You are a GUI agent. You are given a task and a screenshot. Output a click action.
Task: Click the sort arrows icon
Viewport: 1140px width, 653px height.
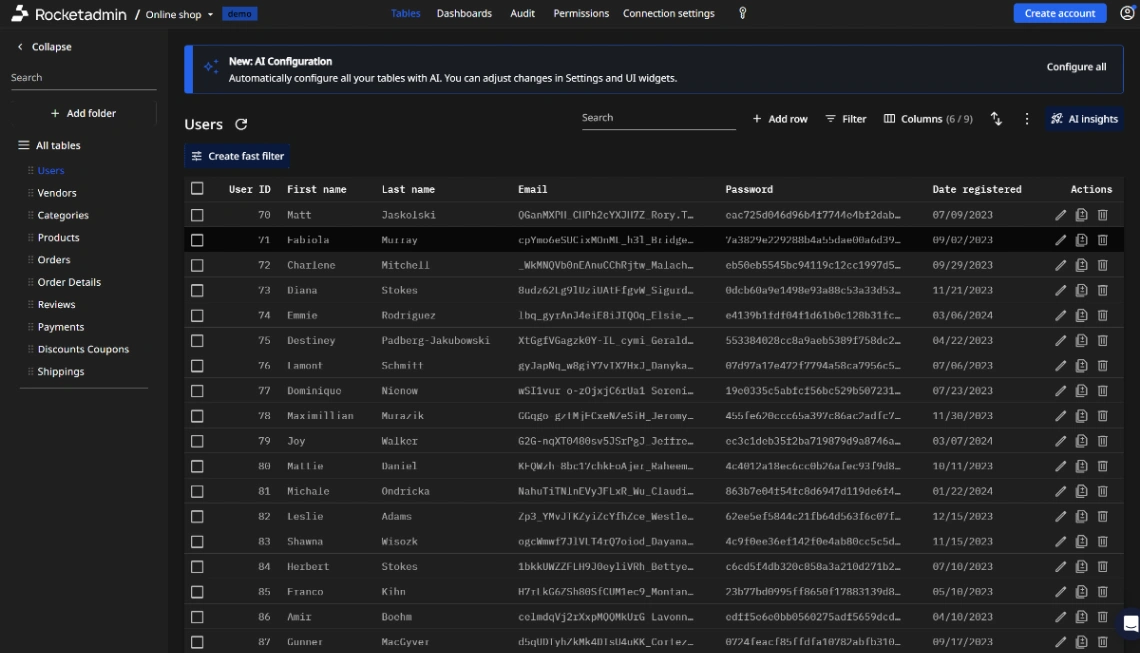coord(996,118)
